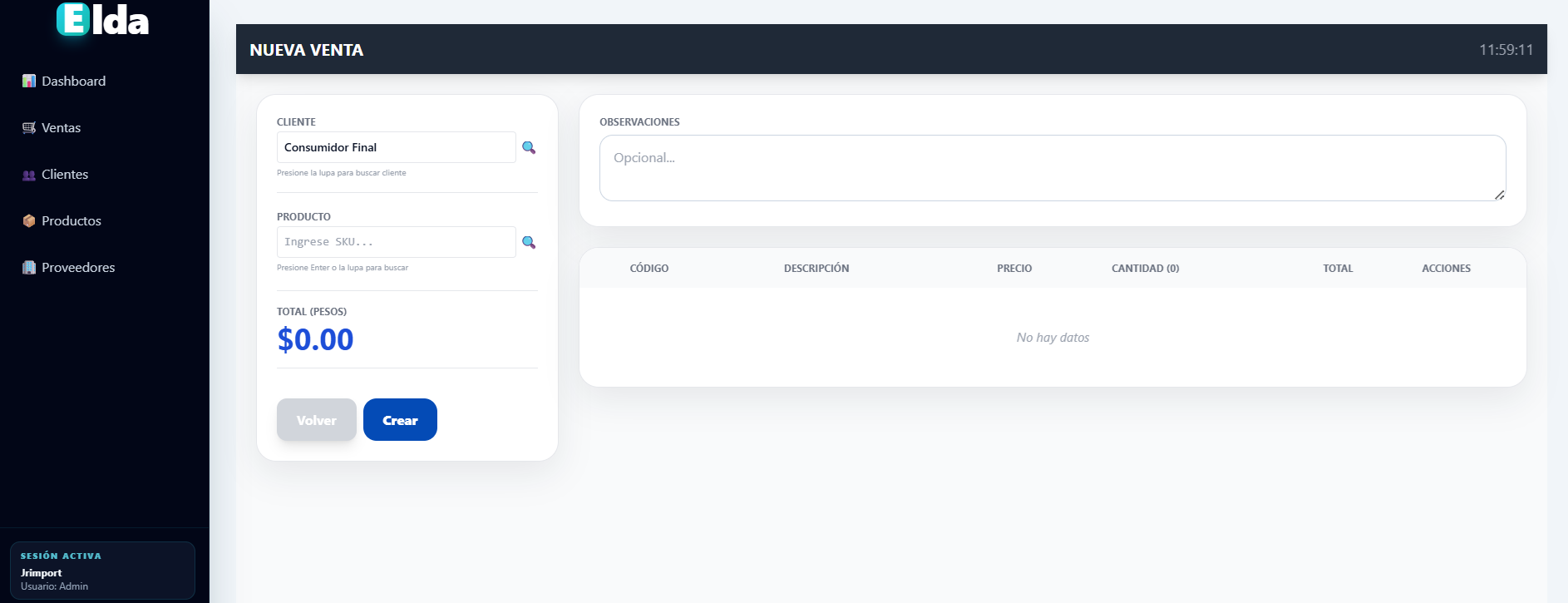The image size is (1568, 603).
Task: Click the Observaciones resize handle
Action: 1499,195
